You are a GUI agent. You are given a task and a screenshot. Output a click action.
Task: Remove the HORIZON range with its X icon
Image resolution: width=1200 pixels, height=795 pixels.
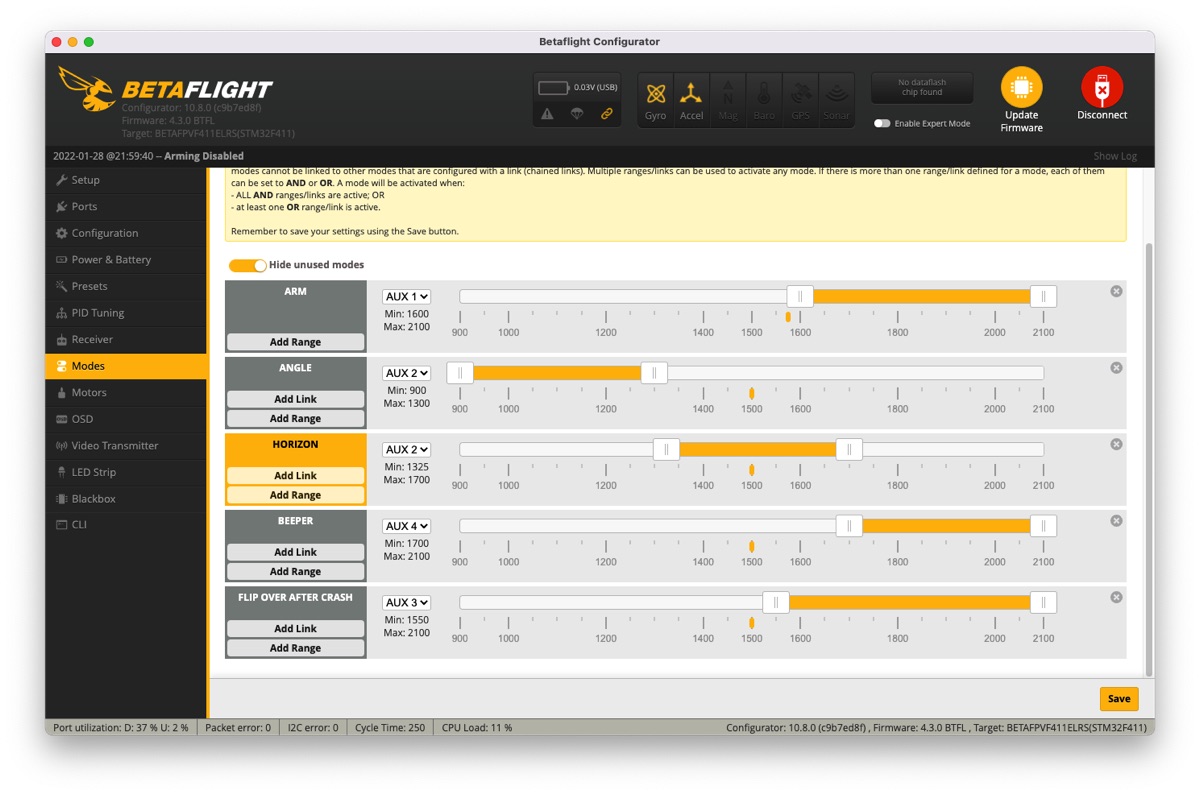[1116, 444]
